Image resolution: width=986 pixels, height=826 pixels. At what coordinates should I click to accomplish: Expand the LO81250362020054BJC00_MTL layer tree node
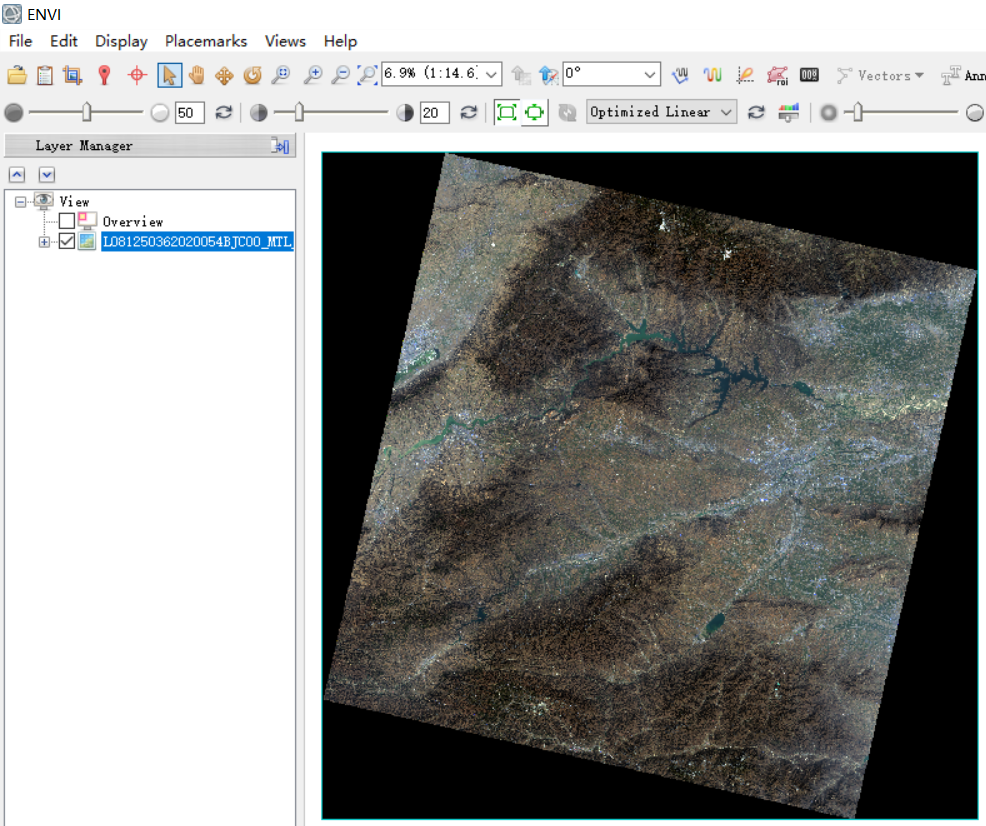click(x=44, y=242)
